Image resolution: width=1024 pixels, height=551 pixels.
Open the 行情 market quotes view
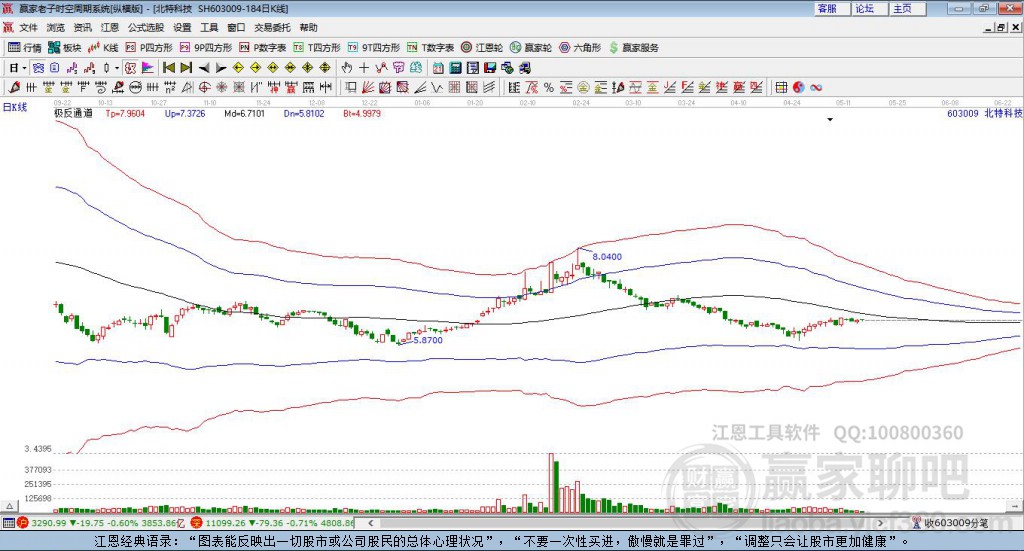click(x=25, y=48)
